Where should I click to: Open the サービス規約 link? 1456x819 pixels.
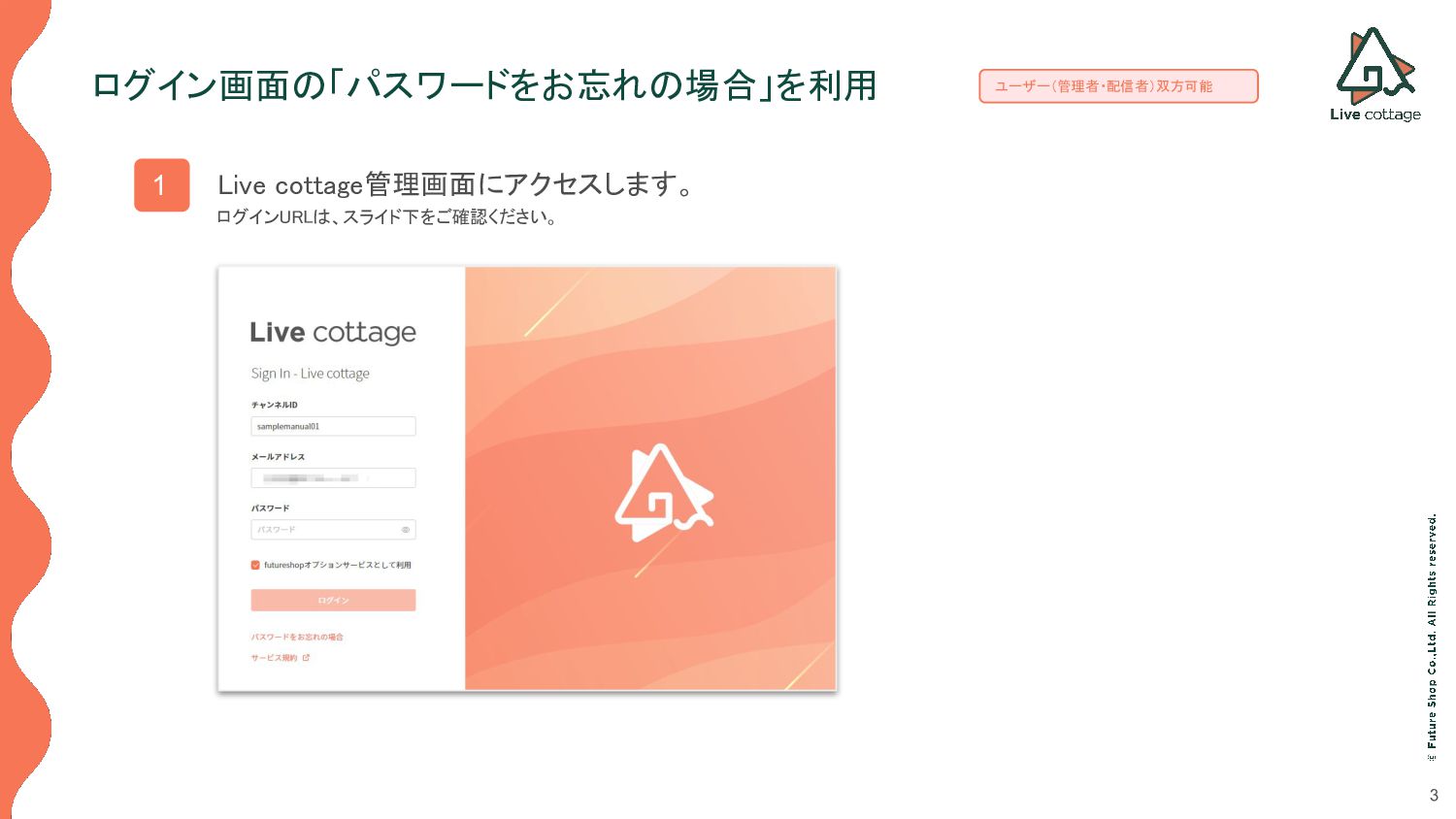tap(275, 658)
